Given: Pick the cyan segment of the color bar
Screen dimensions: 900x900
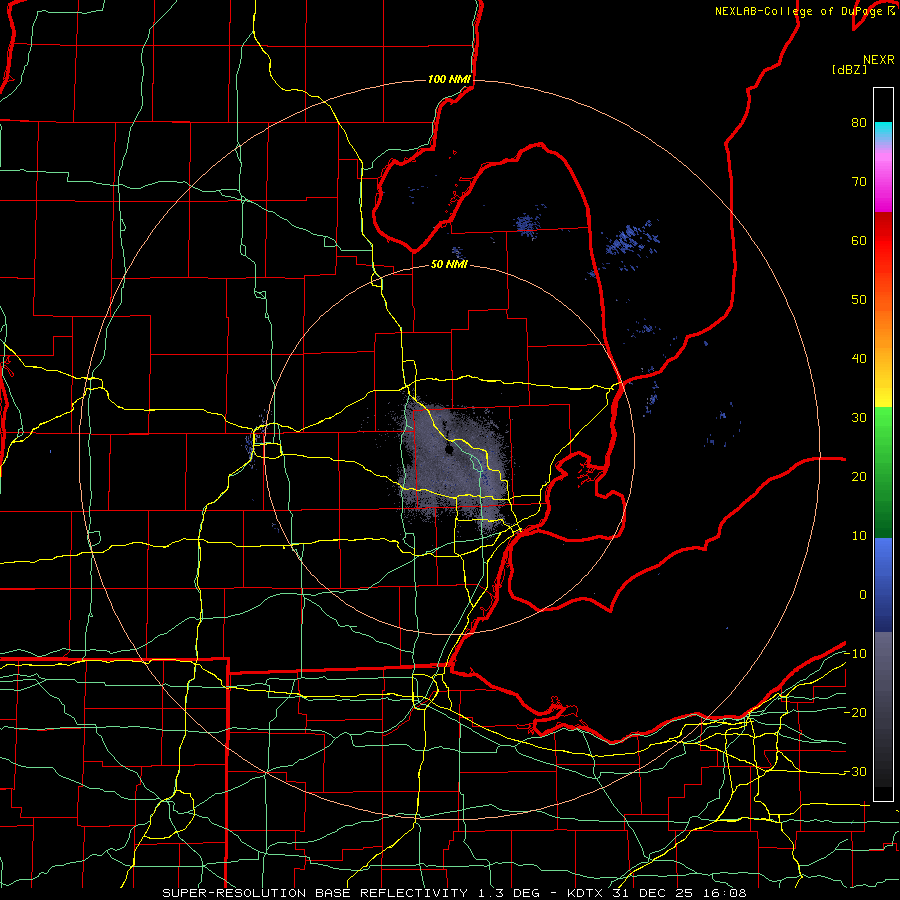Looking at the screenshot, I should click(883, 132).
